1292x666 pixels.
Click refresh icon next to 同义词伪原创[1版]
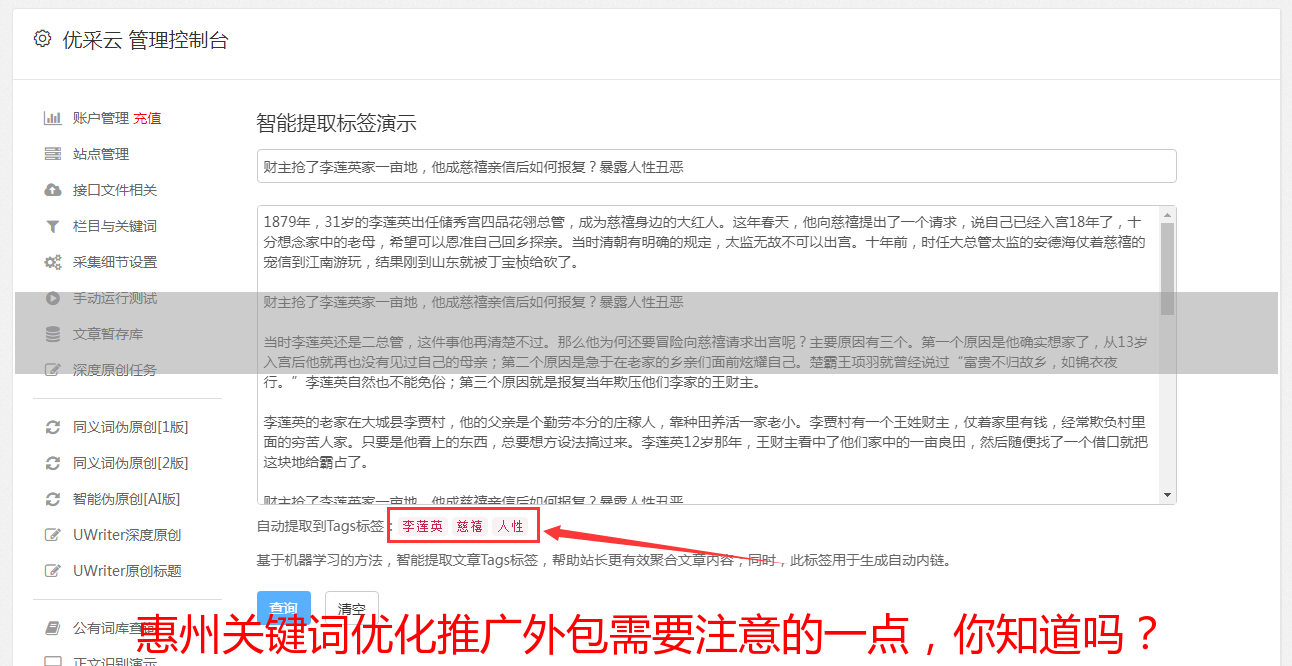[x=53, y=427]
